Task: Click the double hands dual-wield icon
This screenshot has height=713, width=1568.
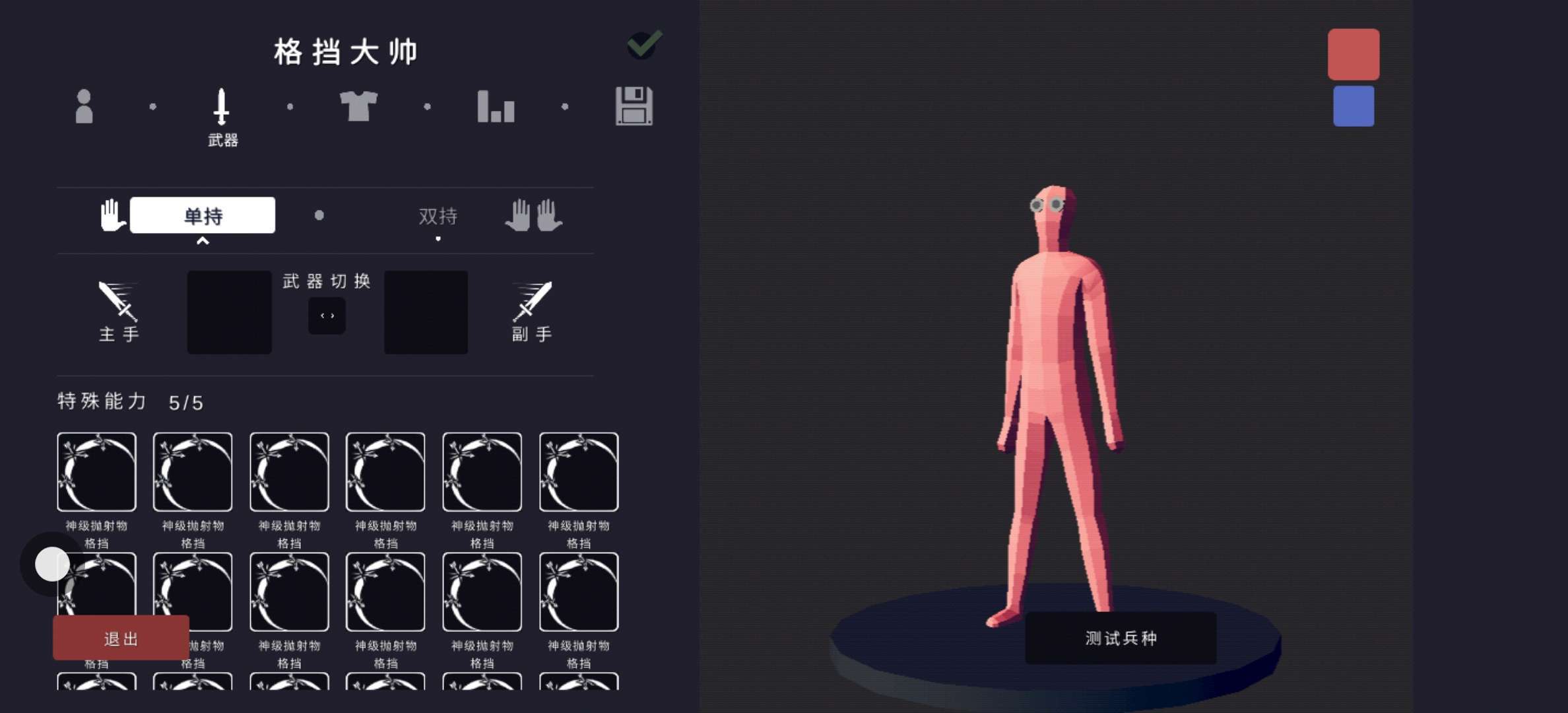Action: [533, 215]
